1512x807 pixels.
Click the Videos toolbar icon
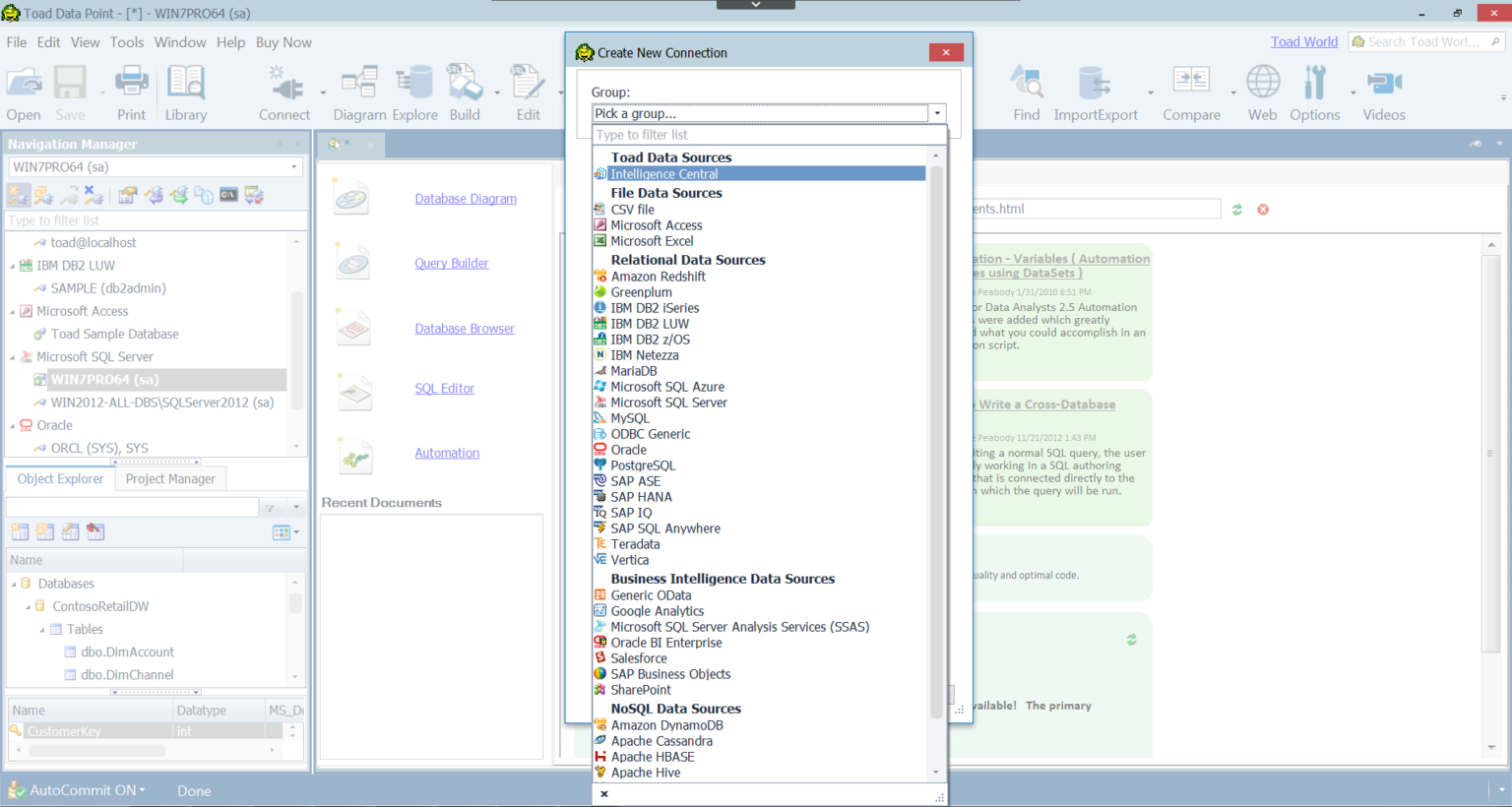point(1383,91)
